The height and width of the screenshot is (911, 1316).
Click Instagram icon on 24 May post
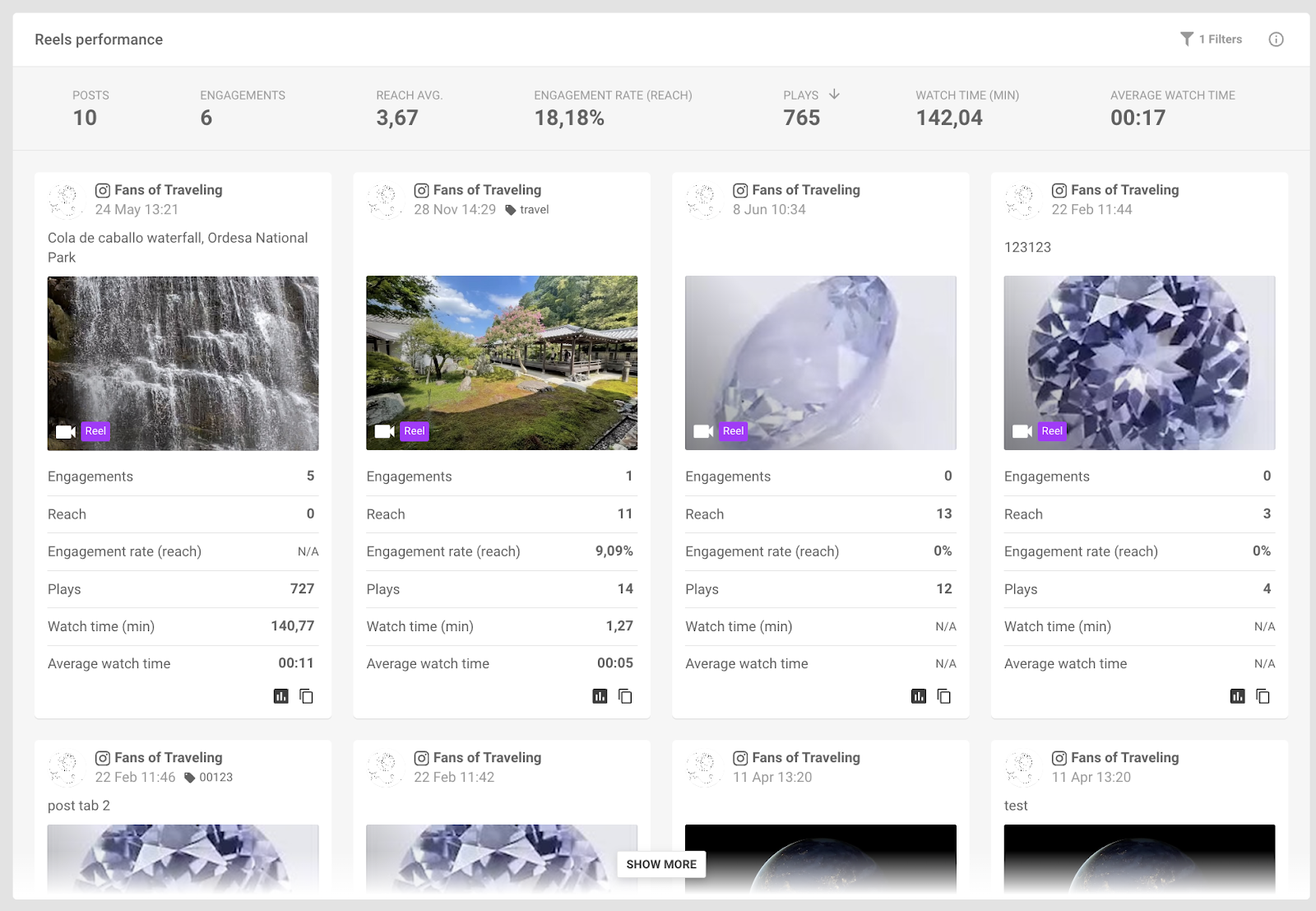[x=103, y=190]
